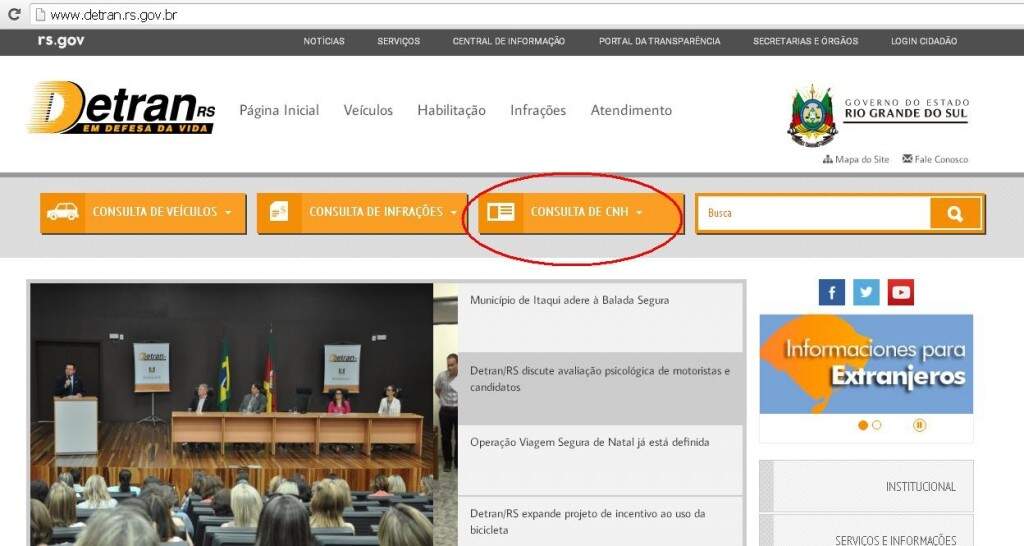Expand the Consulta de Veículos dropdown
Screen dimensions: 1024x546
pyautogui.click(x=143, y=213)
